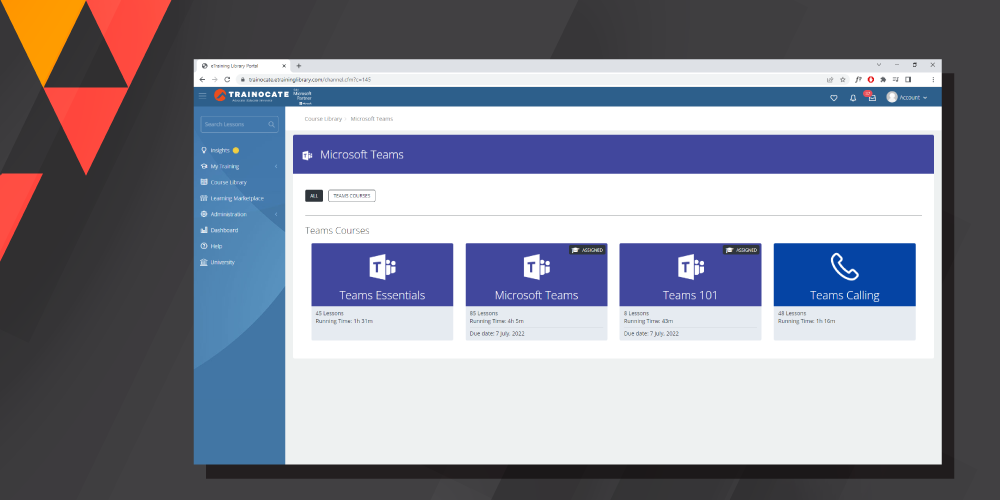Image resolution: width=1000 pixels, height=500 pixels.
Task: Open the Teams 101 course card
Action: (690, 291)
